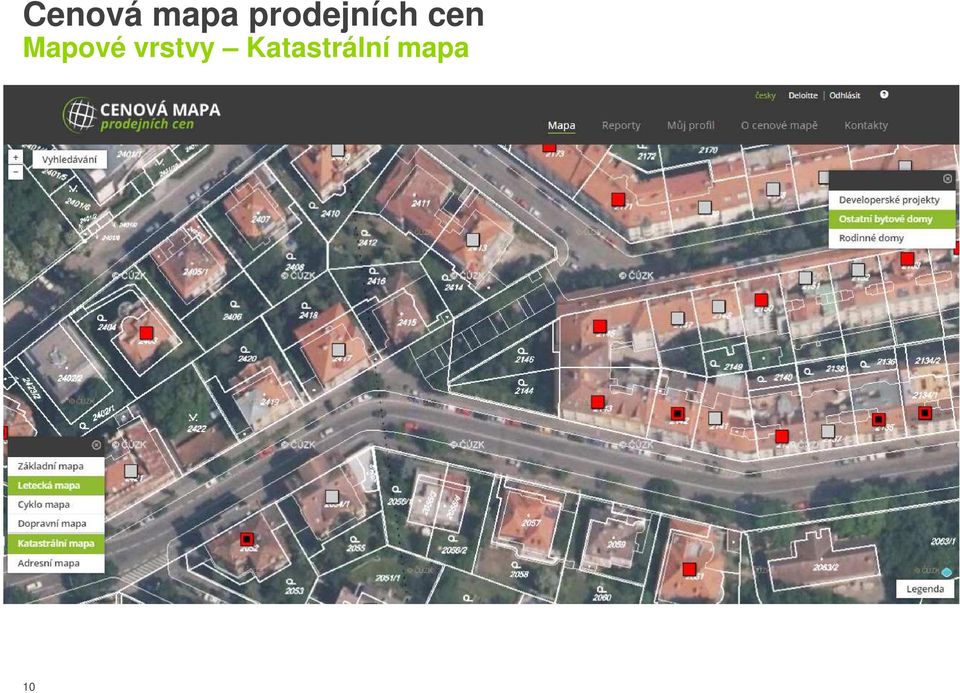
Task: Select red-black marker on building 2052
Action: [x=247, y=539]
